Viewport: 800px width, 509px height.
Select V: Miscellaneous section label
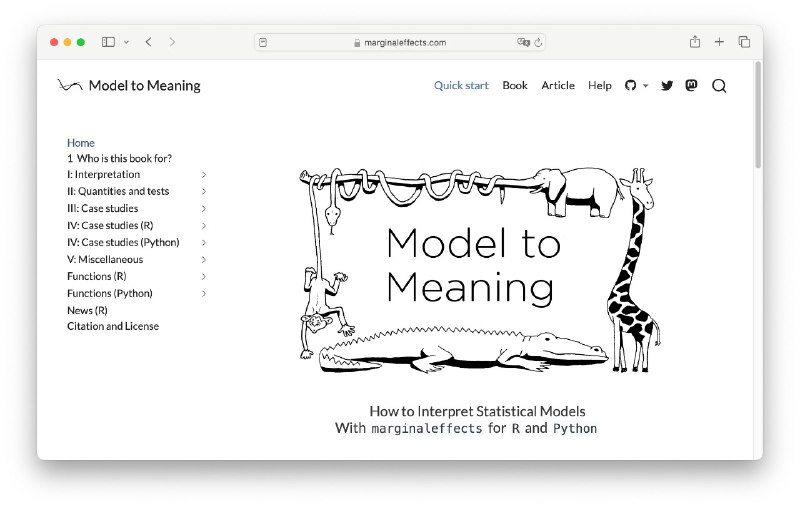pos(105,260)
